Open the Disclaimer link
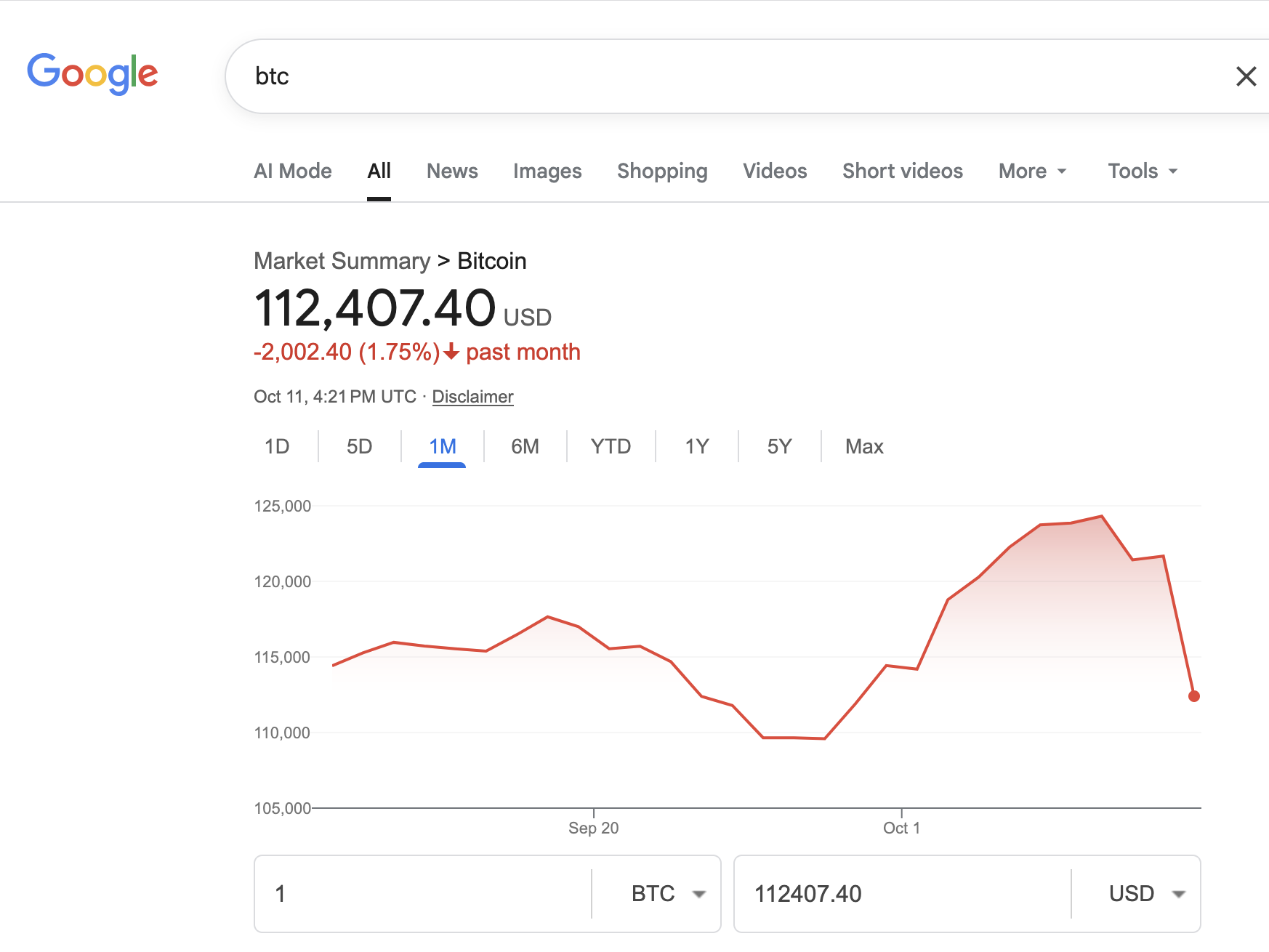 point(472,397)
